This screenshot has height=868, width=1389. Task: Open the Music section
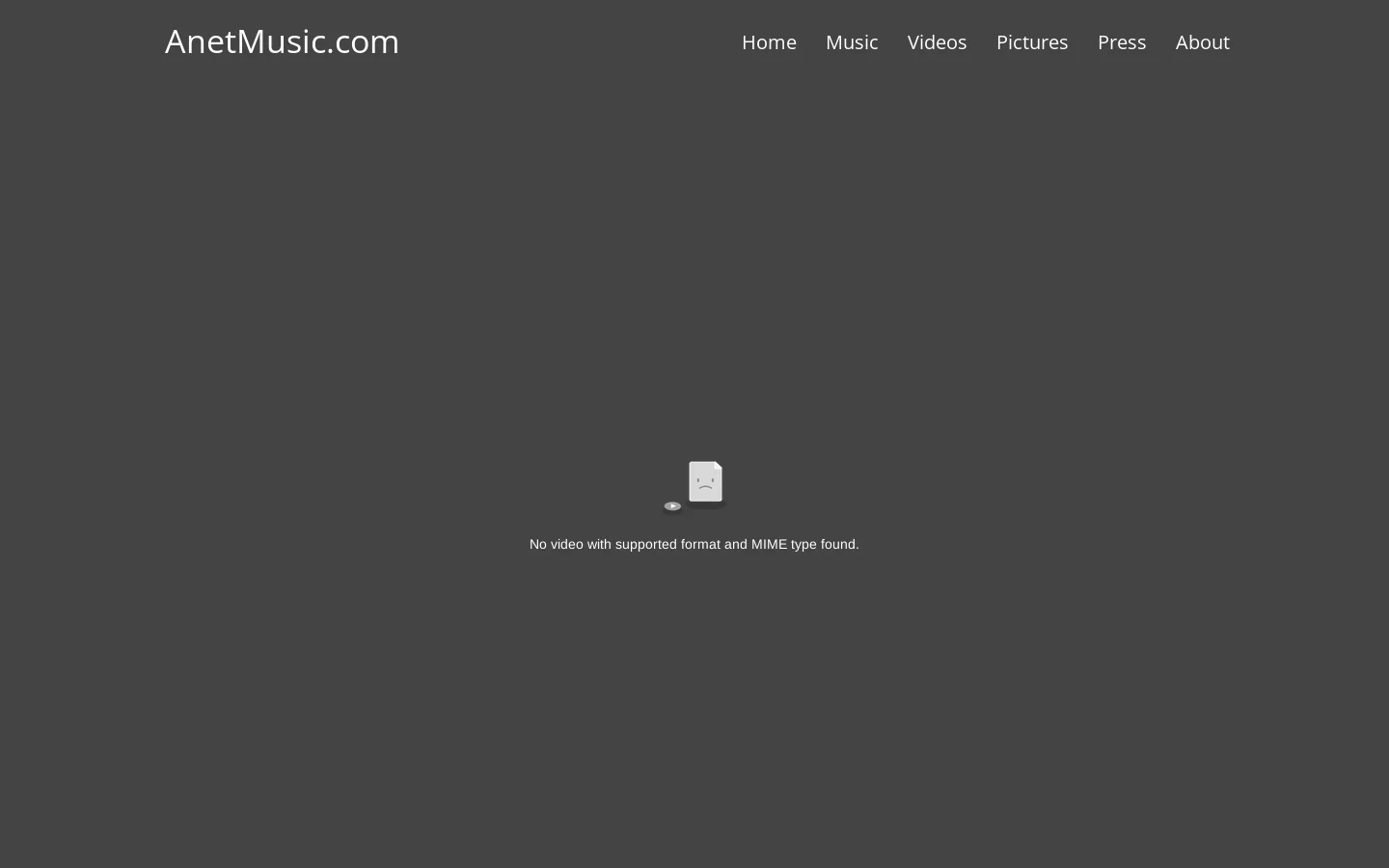(x=852, y=42)
